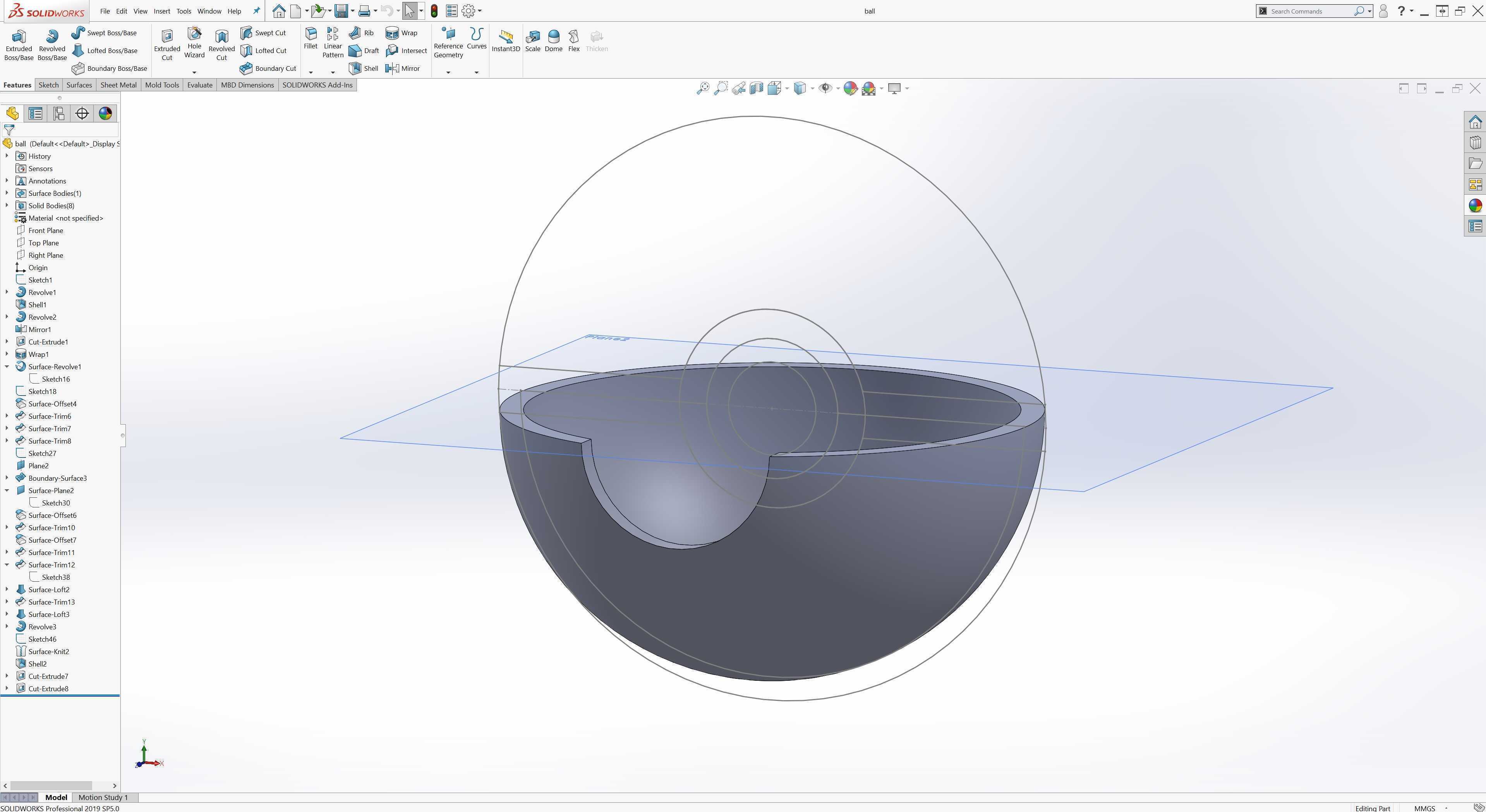Activate the Dome tool

click(553, 41)
